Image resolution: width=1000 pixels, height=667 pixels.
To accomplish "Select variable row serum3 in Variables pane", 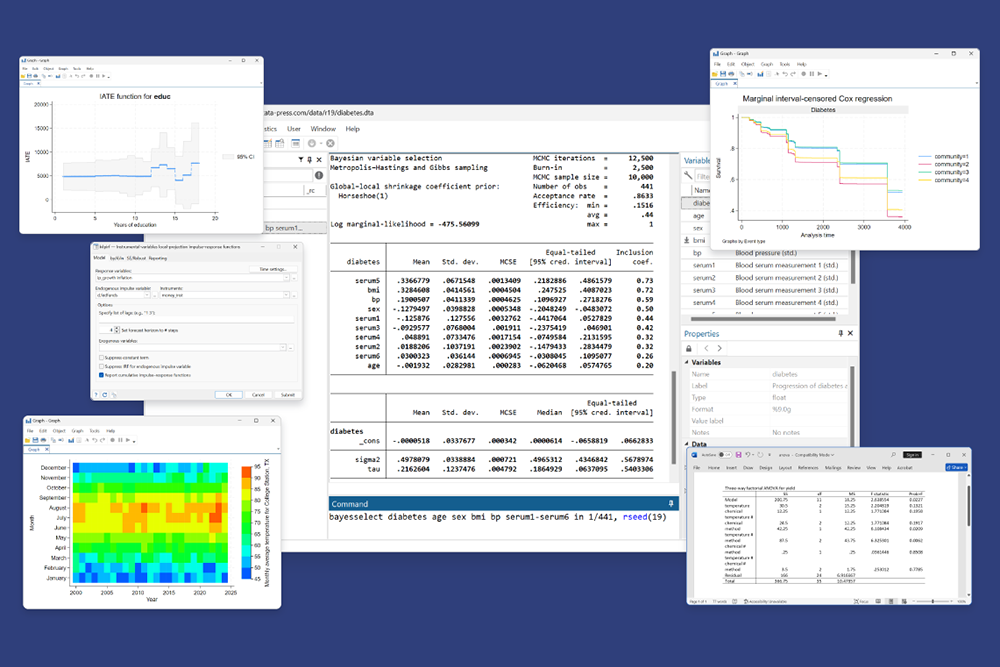I will click(765, 290).
